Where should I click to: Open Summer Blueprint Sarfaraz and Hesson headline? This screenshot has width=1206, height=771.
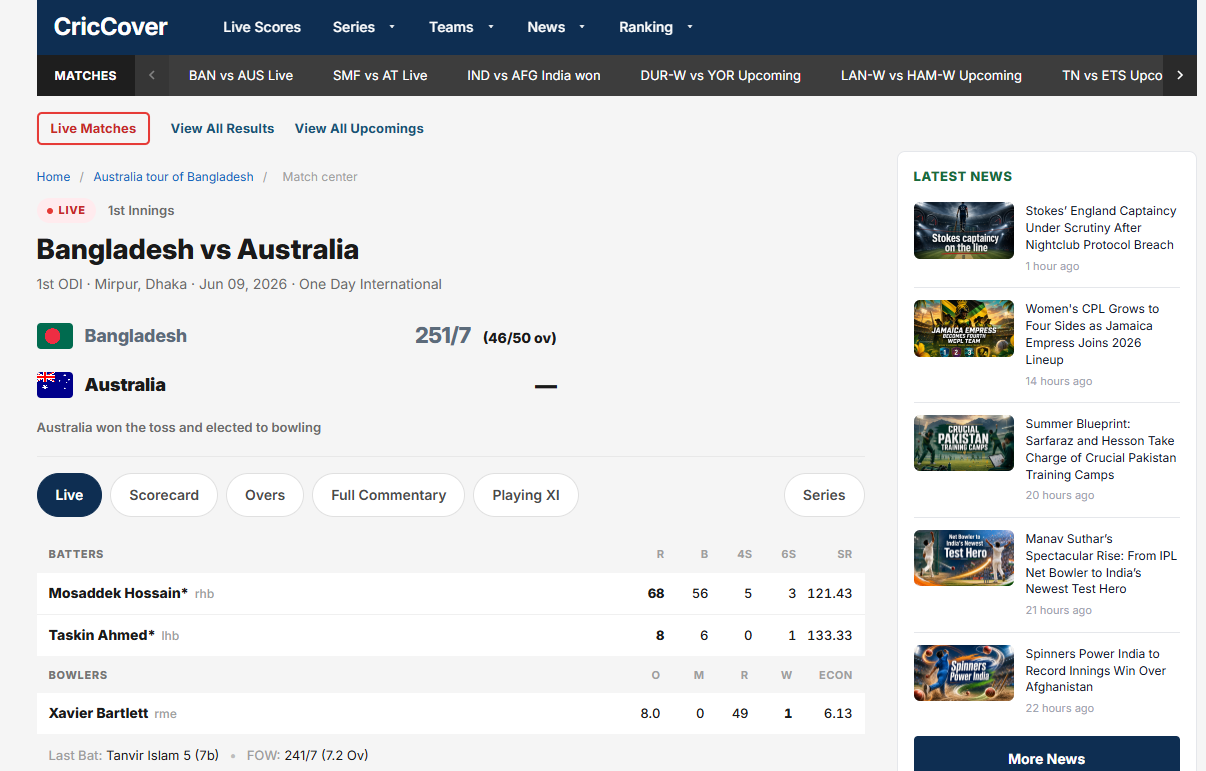(1101, 449)
